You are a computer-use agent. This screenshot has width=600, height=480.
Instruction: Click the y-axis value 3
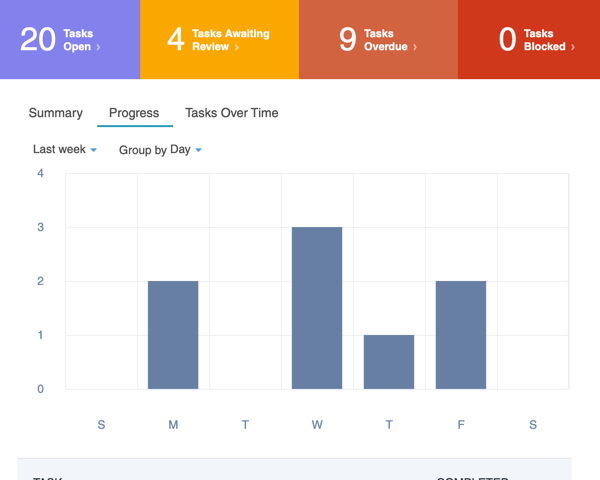41,227
